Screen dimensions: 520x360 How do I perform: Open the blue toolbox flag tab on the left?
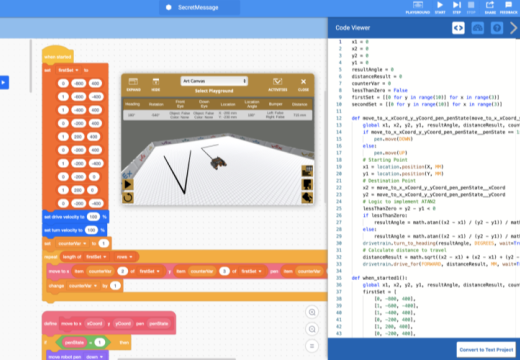pos(4,82)
